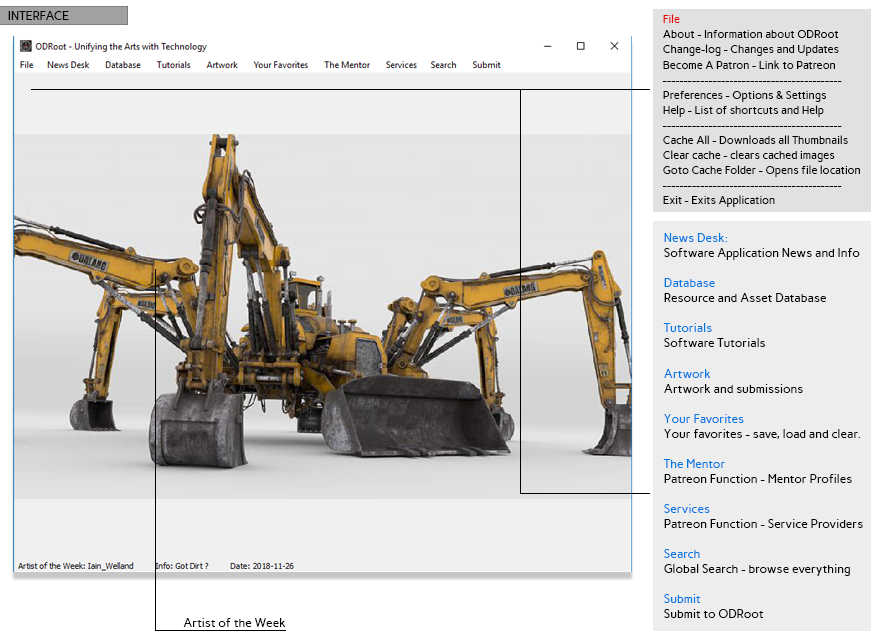
Task: Open Your Favorites in the menu bar
Action: (281, 65)
